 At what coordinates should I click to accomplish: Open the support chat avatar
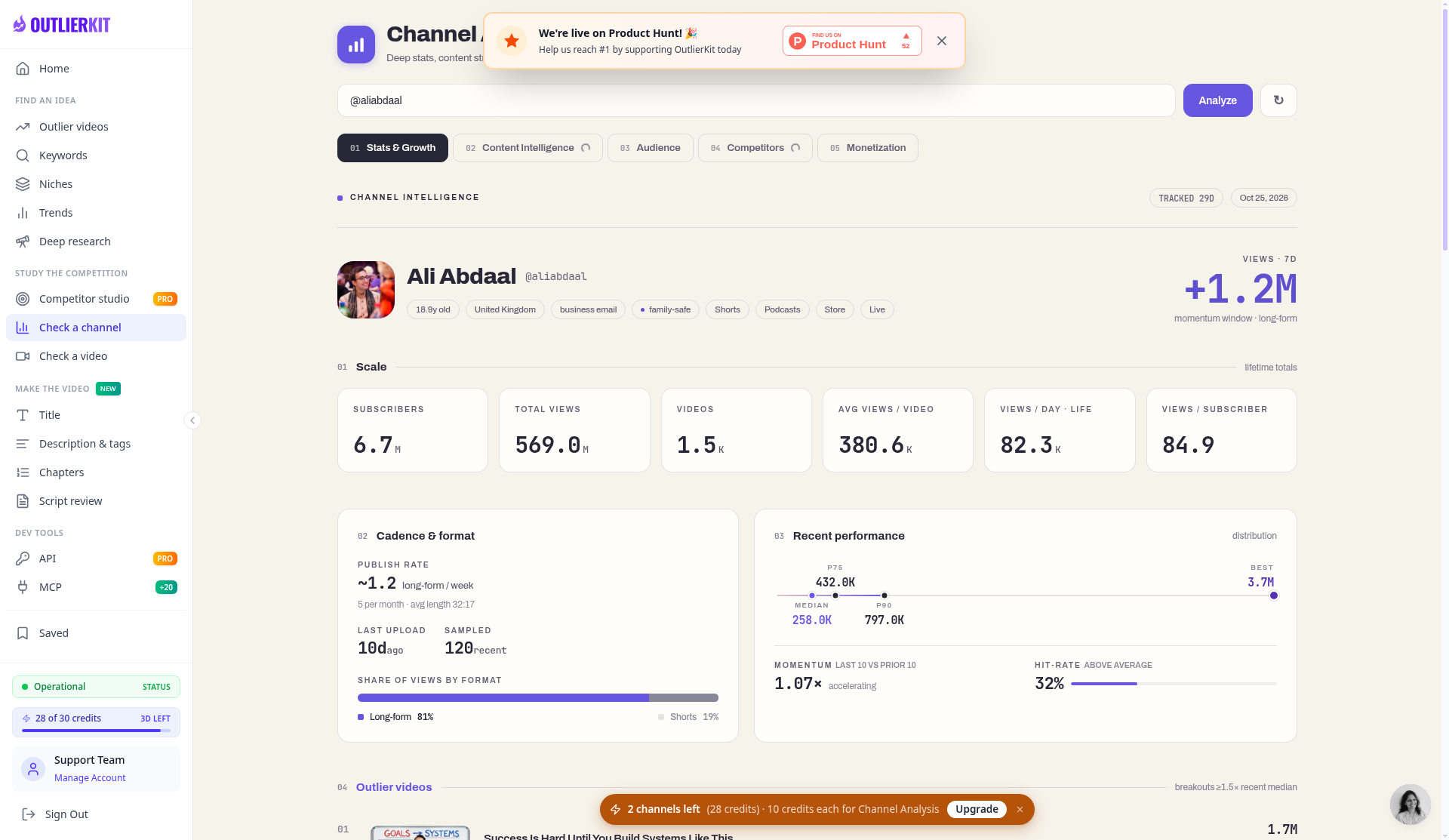tap(1410, 805)
